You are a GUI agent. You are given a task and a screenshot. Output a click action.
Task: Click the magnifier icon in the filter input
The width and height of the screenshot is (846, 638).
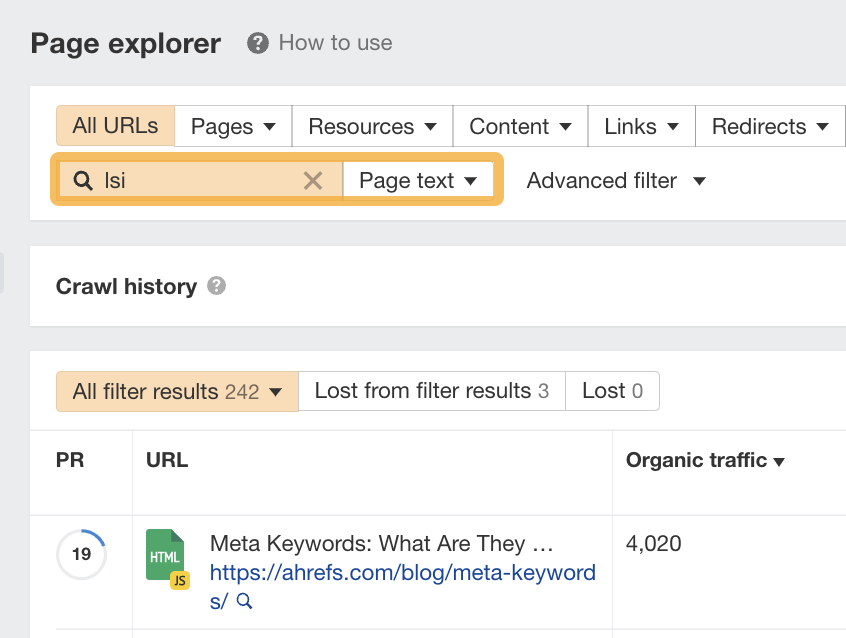point(81,180)
